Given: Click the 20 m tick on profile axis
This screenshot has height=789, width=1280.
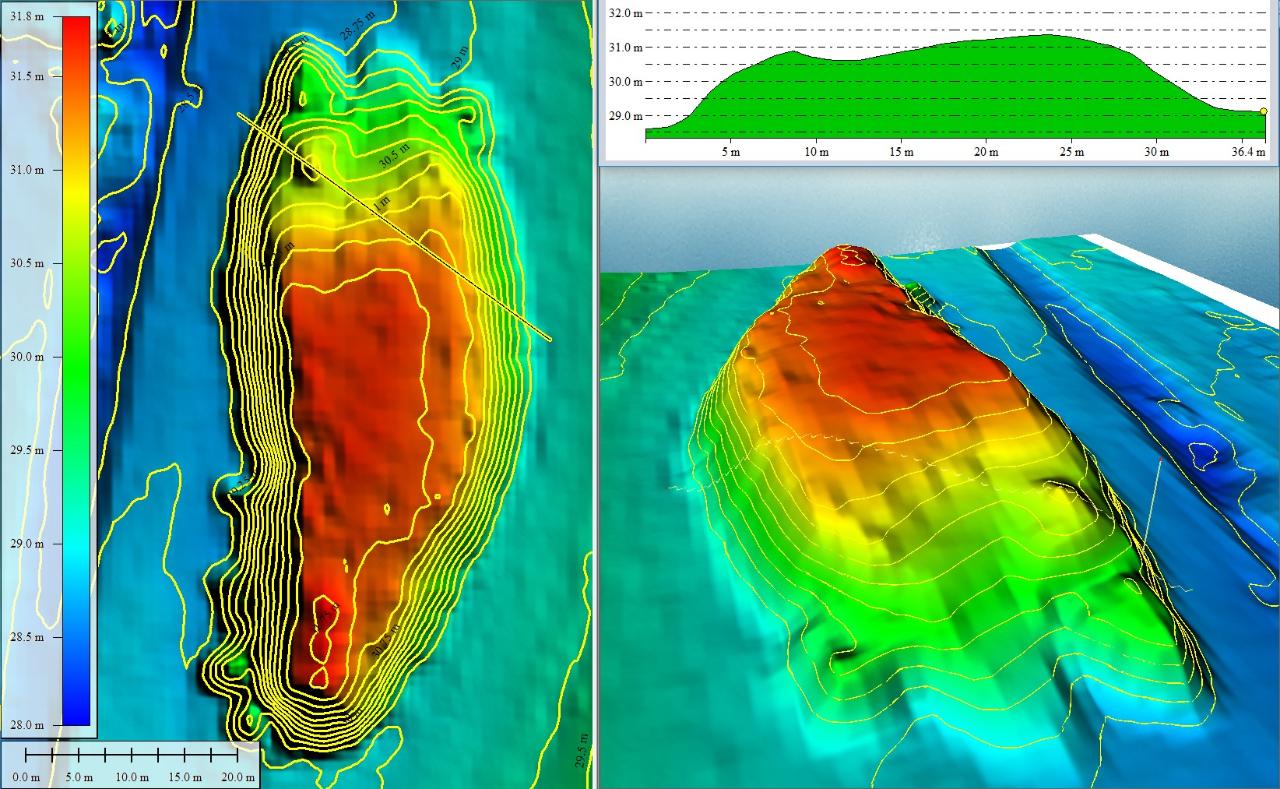Looking at the screenshot, I should pyautogui.click(x=987, y=152).
